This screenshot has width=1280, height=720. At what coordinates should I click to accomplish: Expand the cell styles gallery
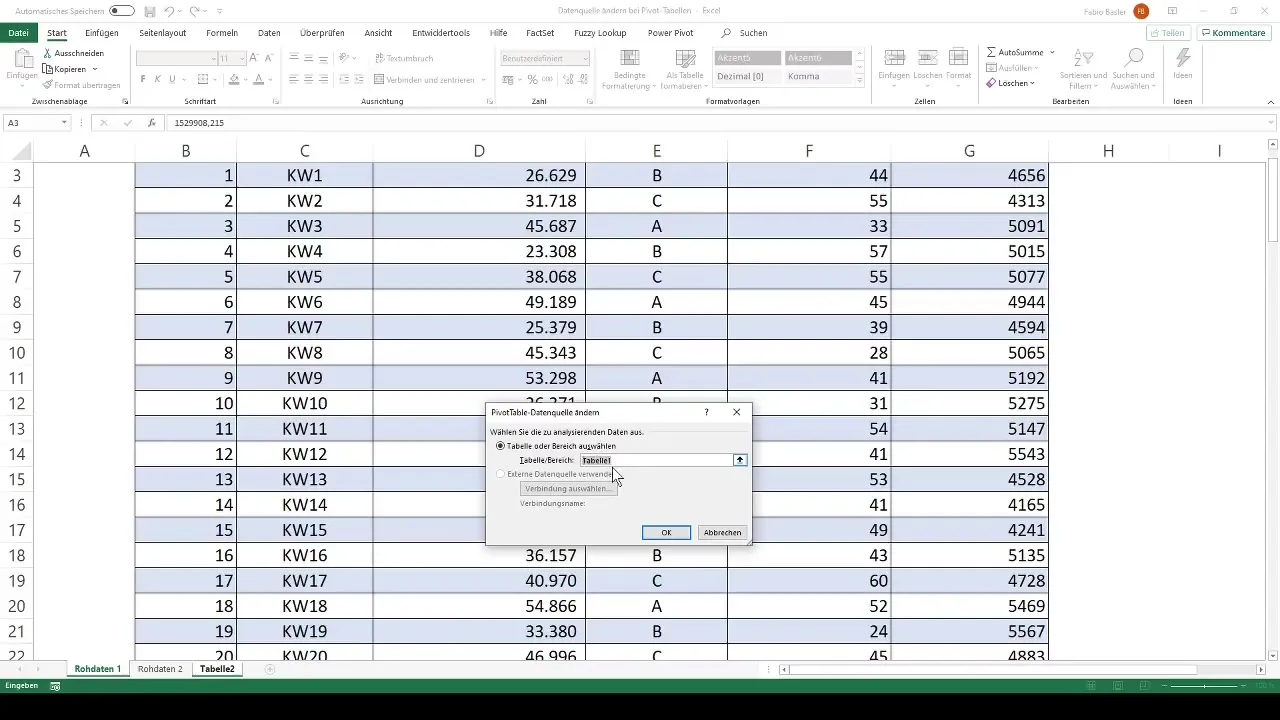(x=860, y=81)
